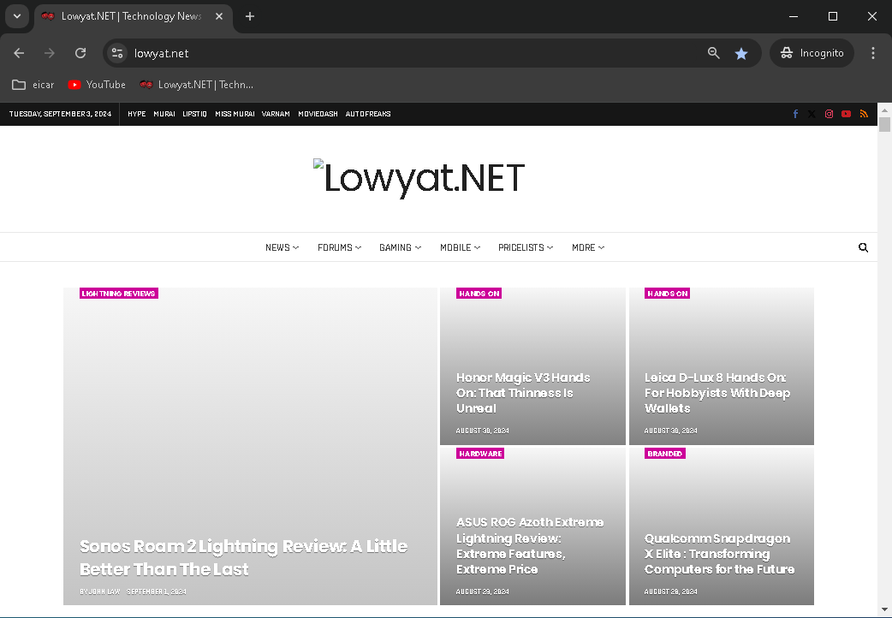The height and width of the screenshot is (618, 892).
Task: Open the MURAI link in top bar
Action: tap(164, 114)
